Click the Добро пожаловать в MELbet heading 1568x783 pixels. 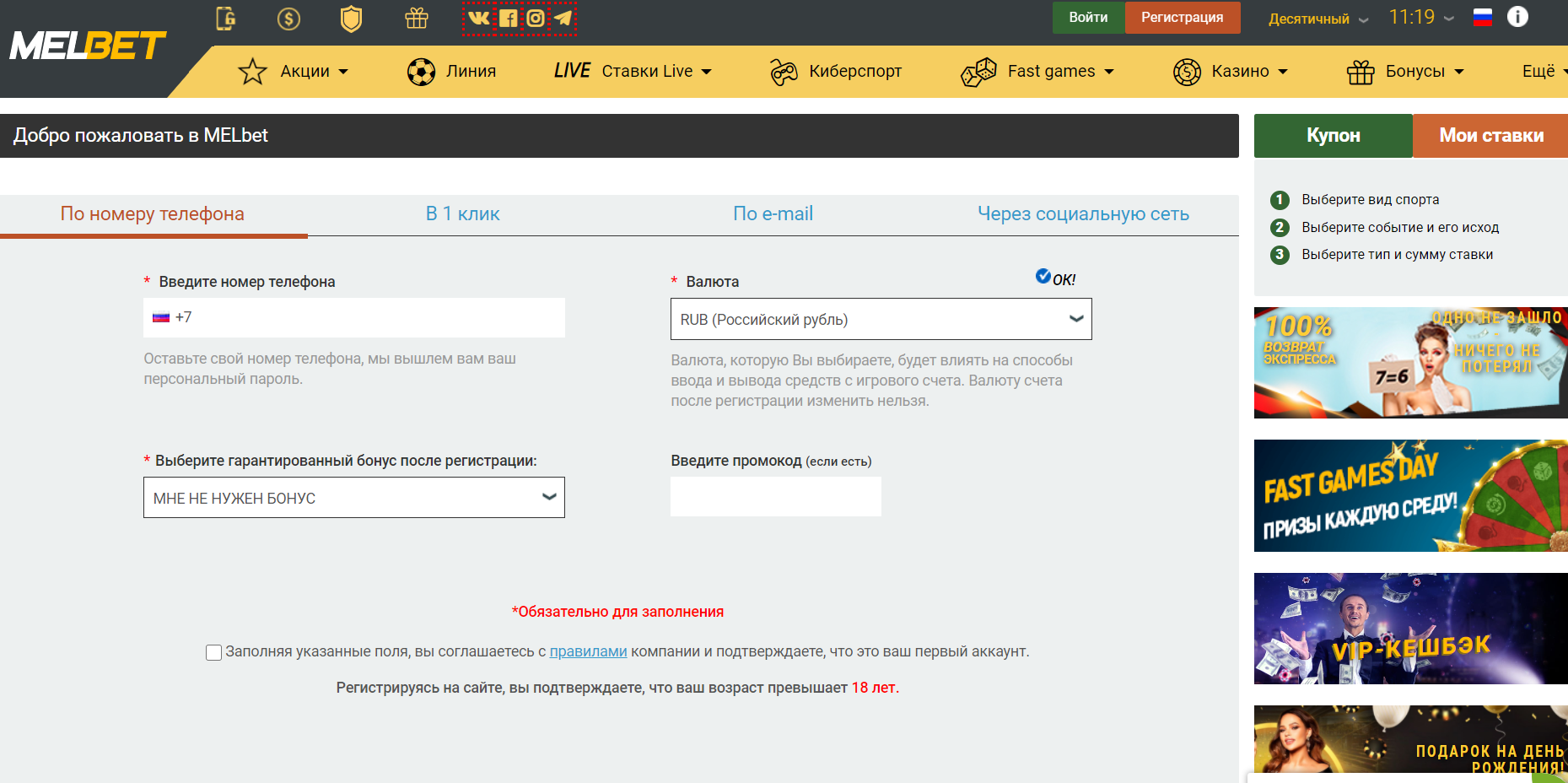(141, 136)
